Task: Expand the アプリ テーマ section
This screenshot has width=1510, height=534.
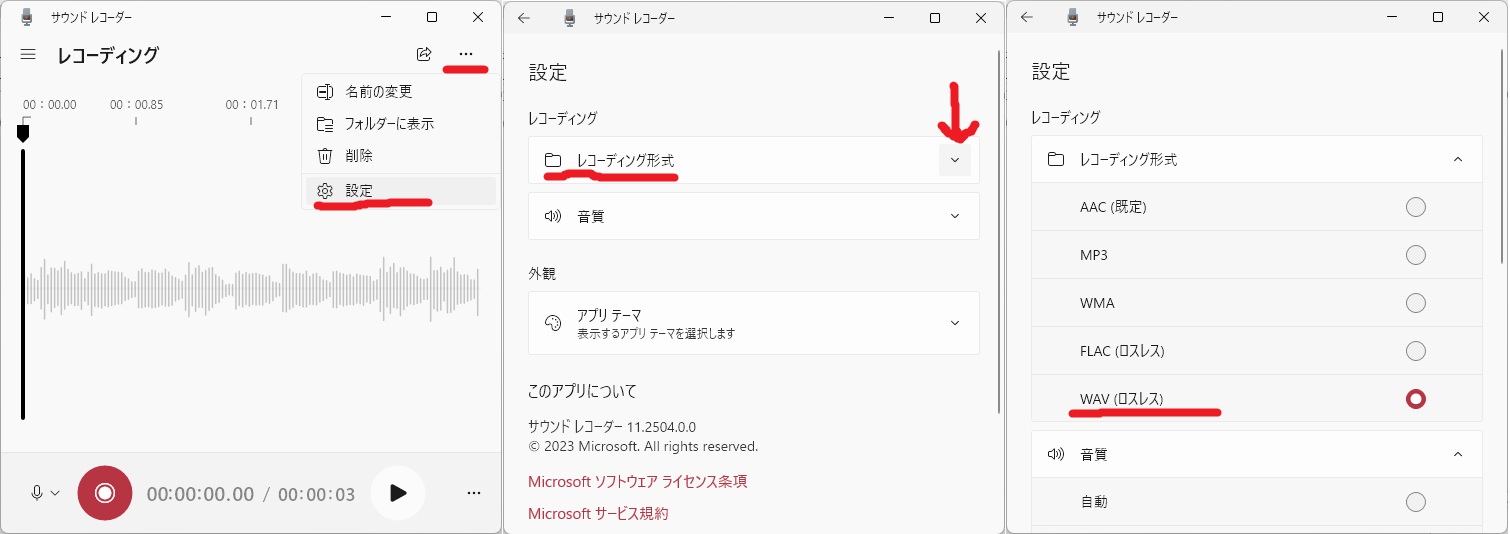Action: click(x=954, y=323)
